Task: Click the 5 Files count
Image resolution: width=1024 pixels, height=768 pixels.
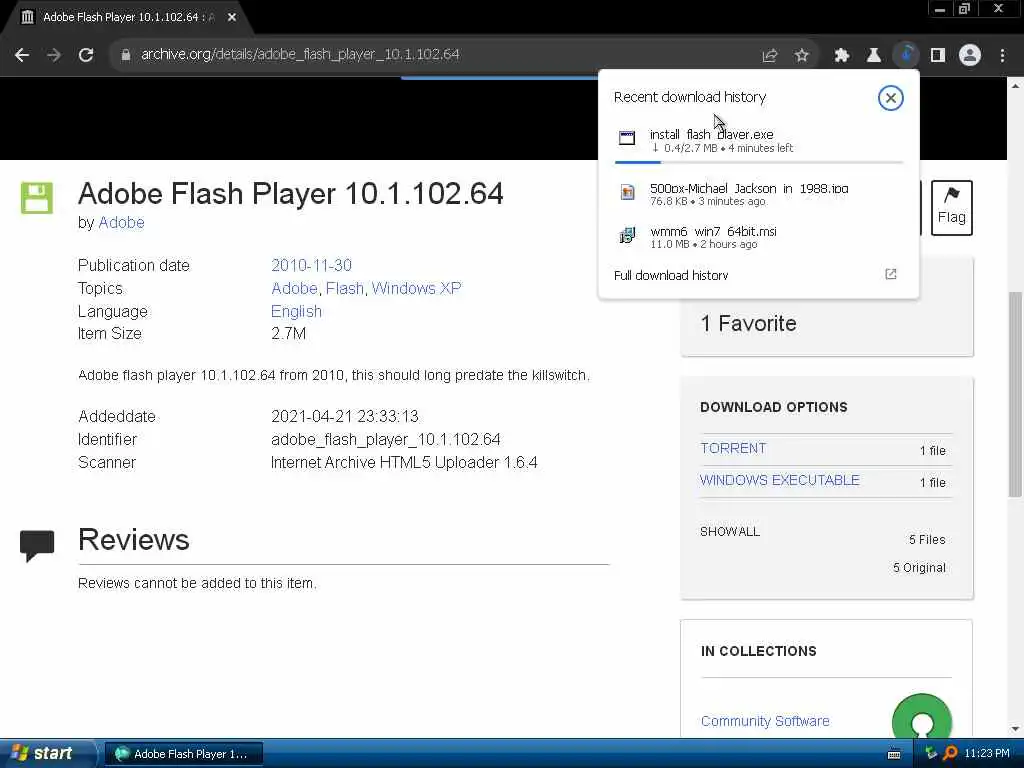Action: click(927, 539)
